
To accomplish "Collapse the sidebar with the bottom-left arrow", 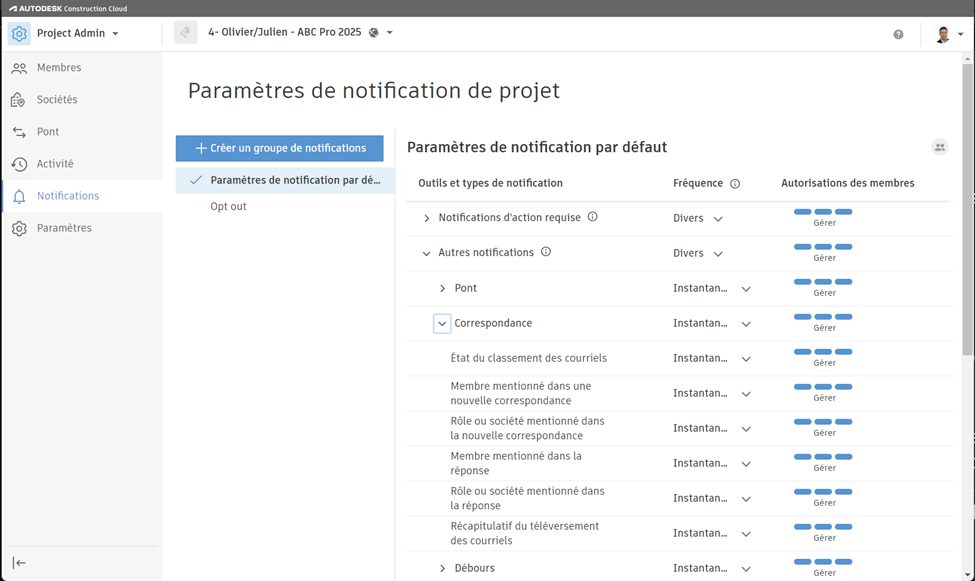I will (x=23, y=562).
